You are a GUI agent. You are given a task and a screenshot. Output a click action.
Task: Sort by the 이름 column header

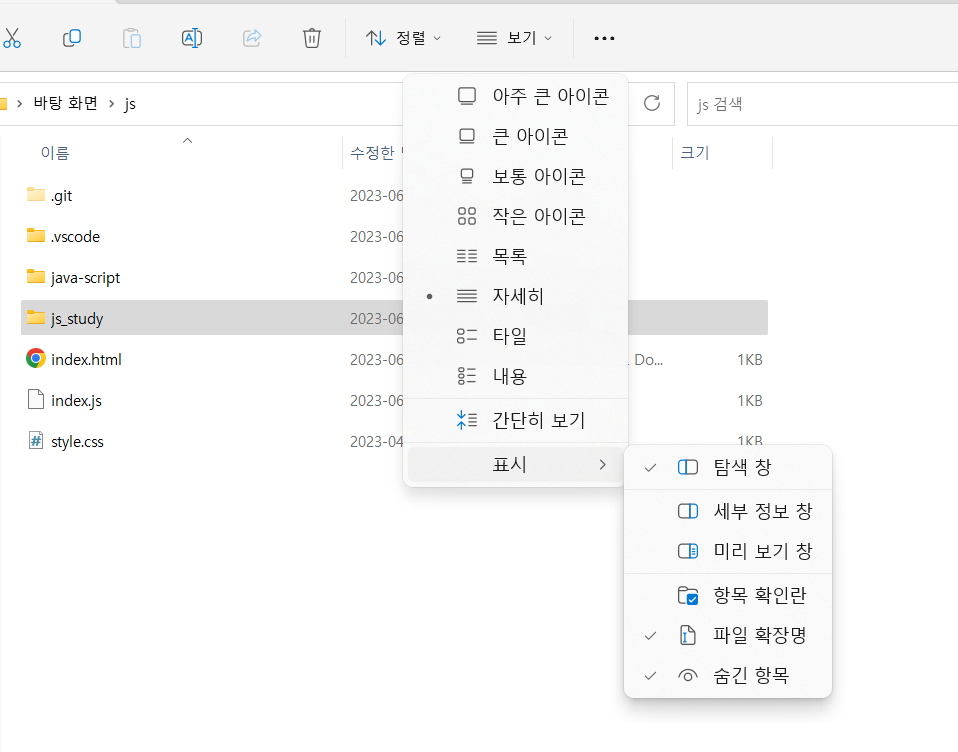point(55,153)
